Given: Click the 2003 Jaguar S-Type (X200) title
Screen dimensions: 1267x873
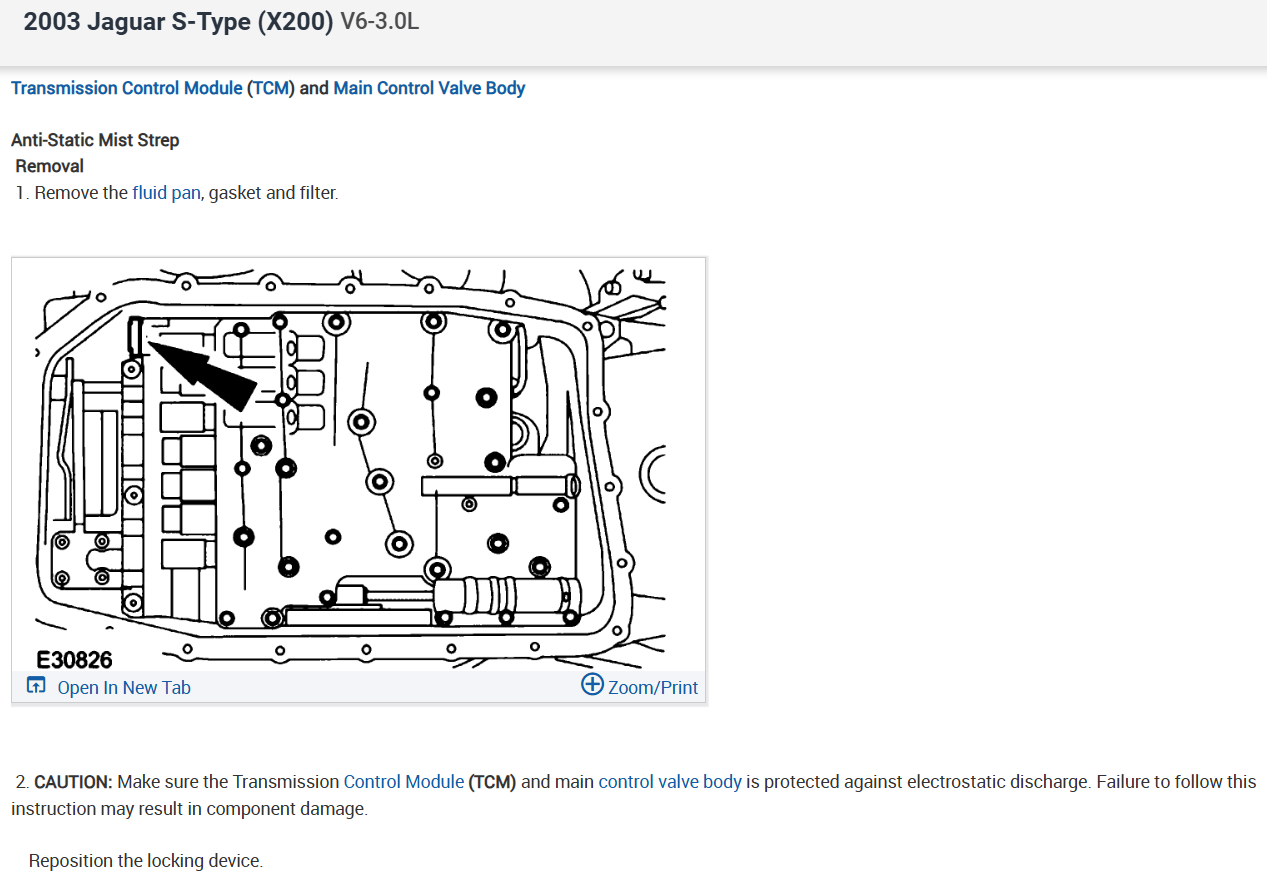Looking at the screenshot, I should click(x=178, y=22).
